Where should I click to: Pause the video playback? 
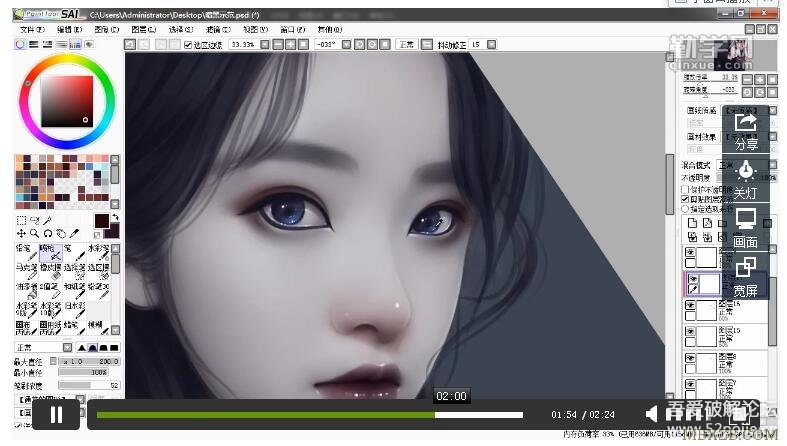56,414
